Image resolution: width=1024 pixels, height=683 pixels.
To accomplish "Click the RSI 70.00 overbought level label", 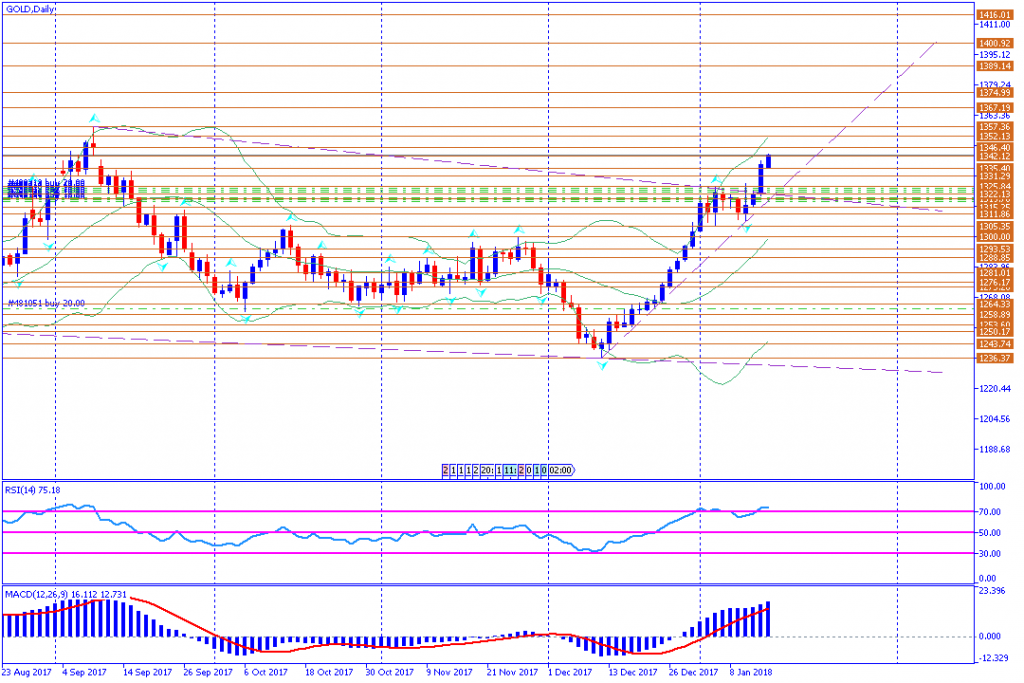I will (989, 512).
